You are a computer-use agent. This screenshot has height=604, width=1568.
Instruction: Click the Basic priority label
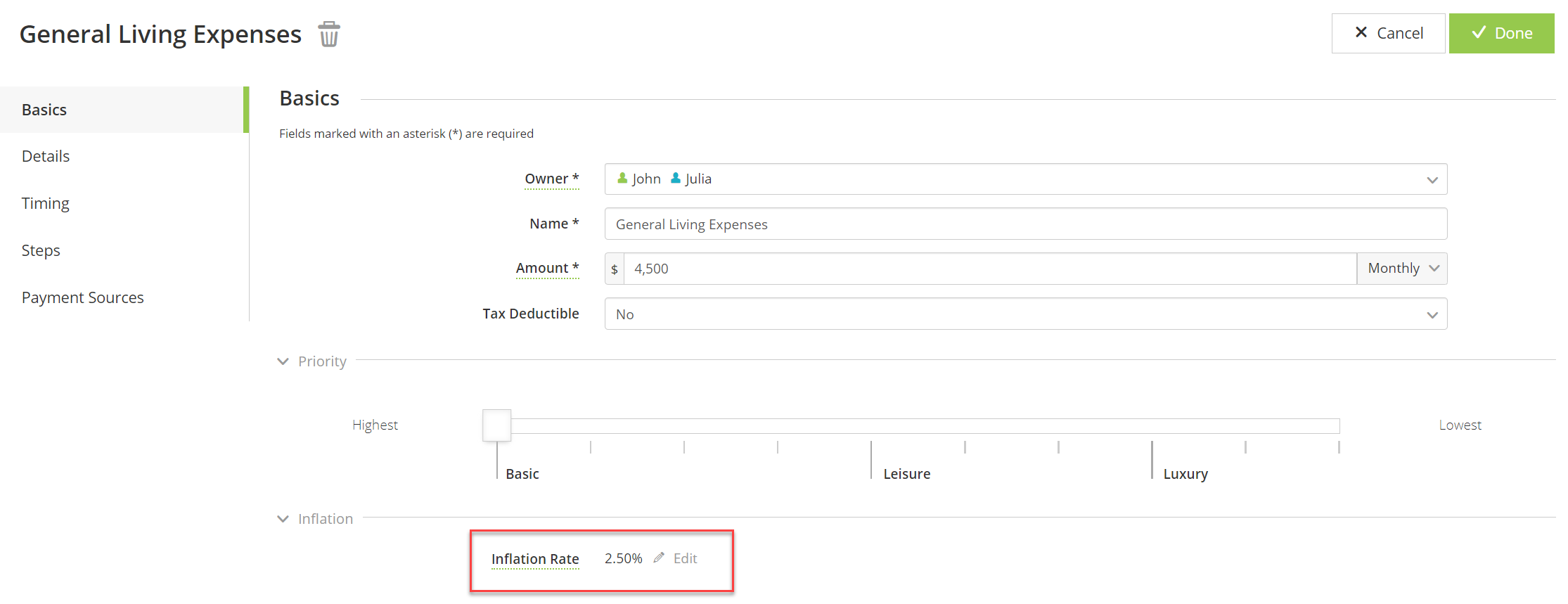coord(522,474)
